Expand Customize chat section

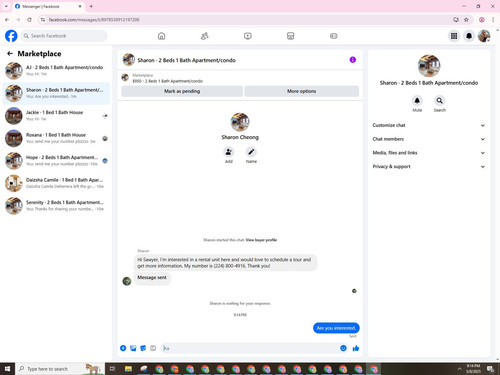428,125
